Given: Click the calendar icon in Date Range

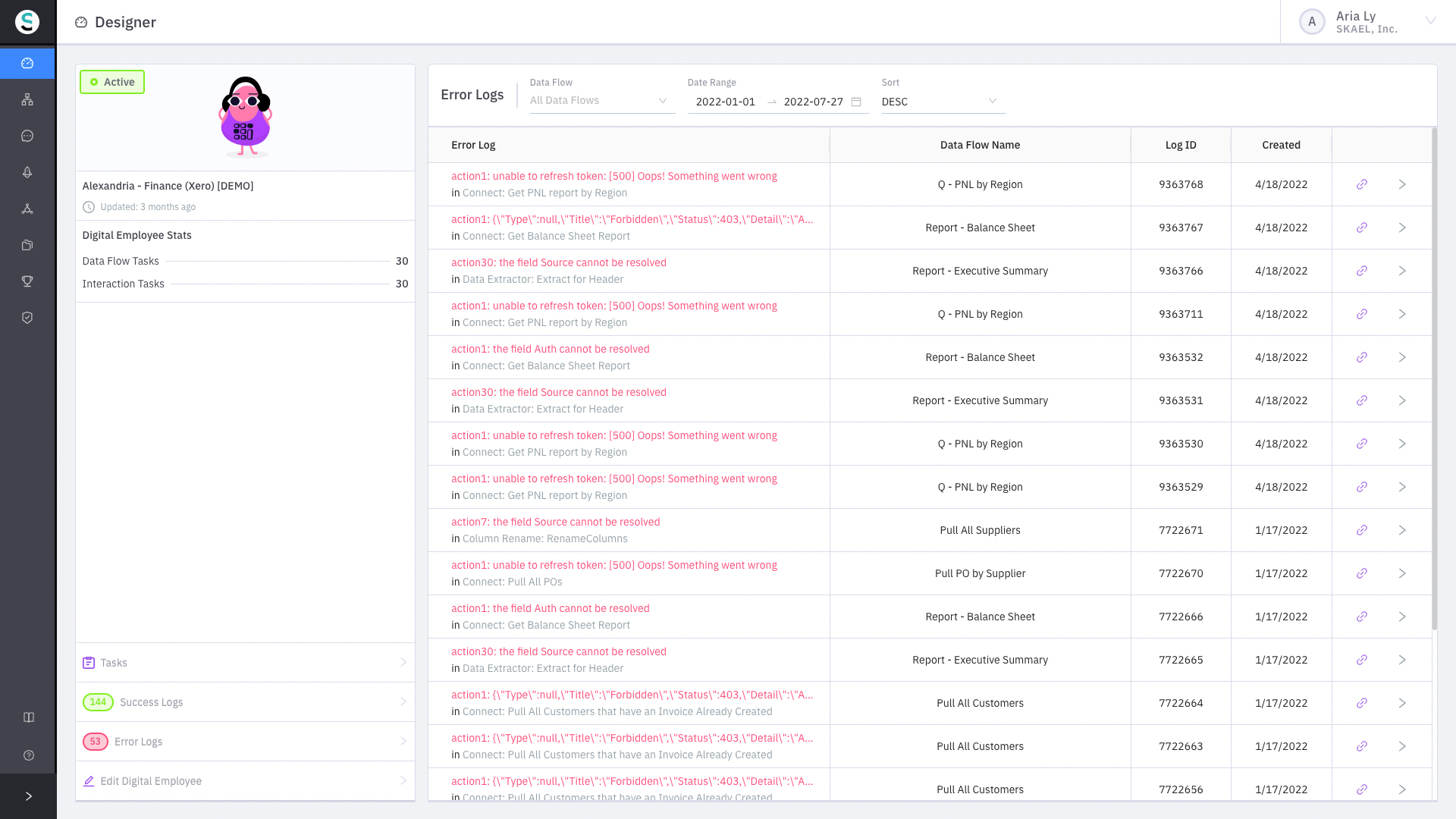Looking at the screenshot, I should 856,102.
